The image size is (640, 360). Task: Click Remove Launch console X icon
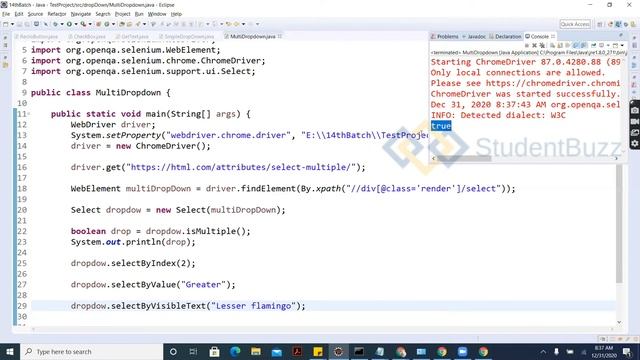pyautogui.click(x=534, y=45)
